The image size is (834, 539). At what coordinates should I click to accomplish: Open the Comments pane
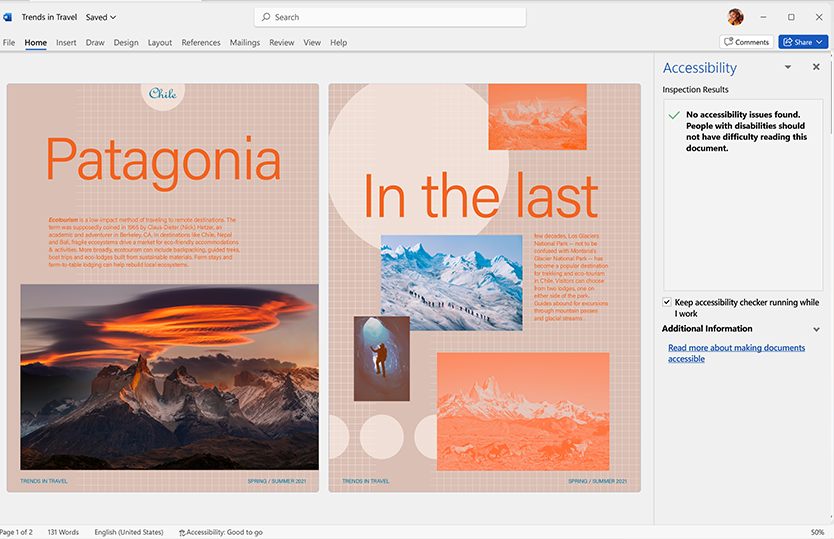coord(746,42)
